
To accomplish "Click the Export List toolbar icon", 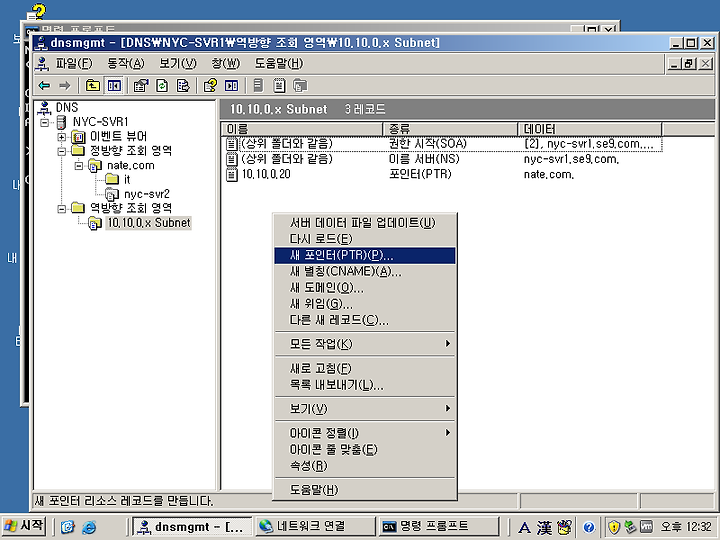I will click(183, 85).
